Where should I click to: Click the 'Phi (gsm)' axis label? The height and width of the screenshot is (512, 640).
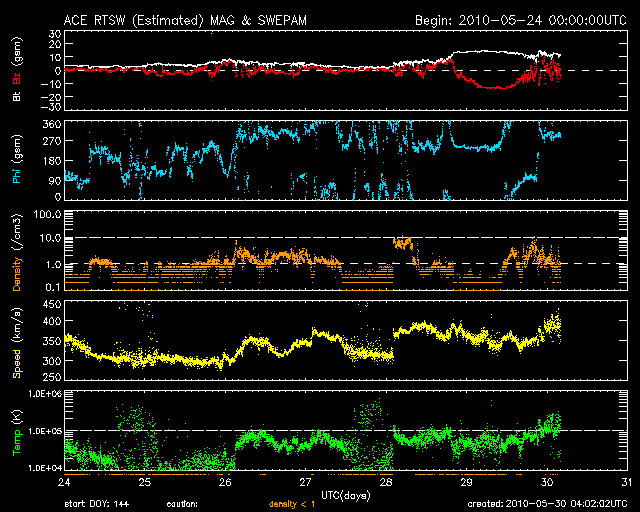[17, 159]
